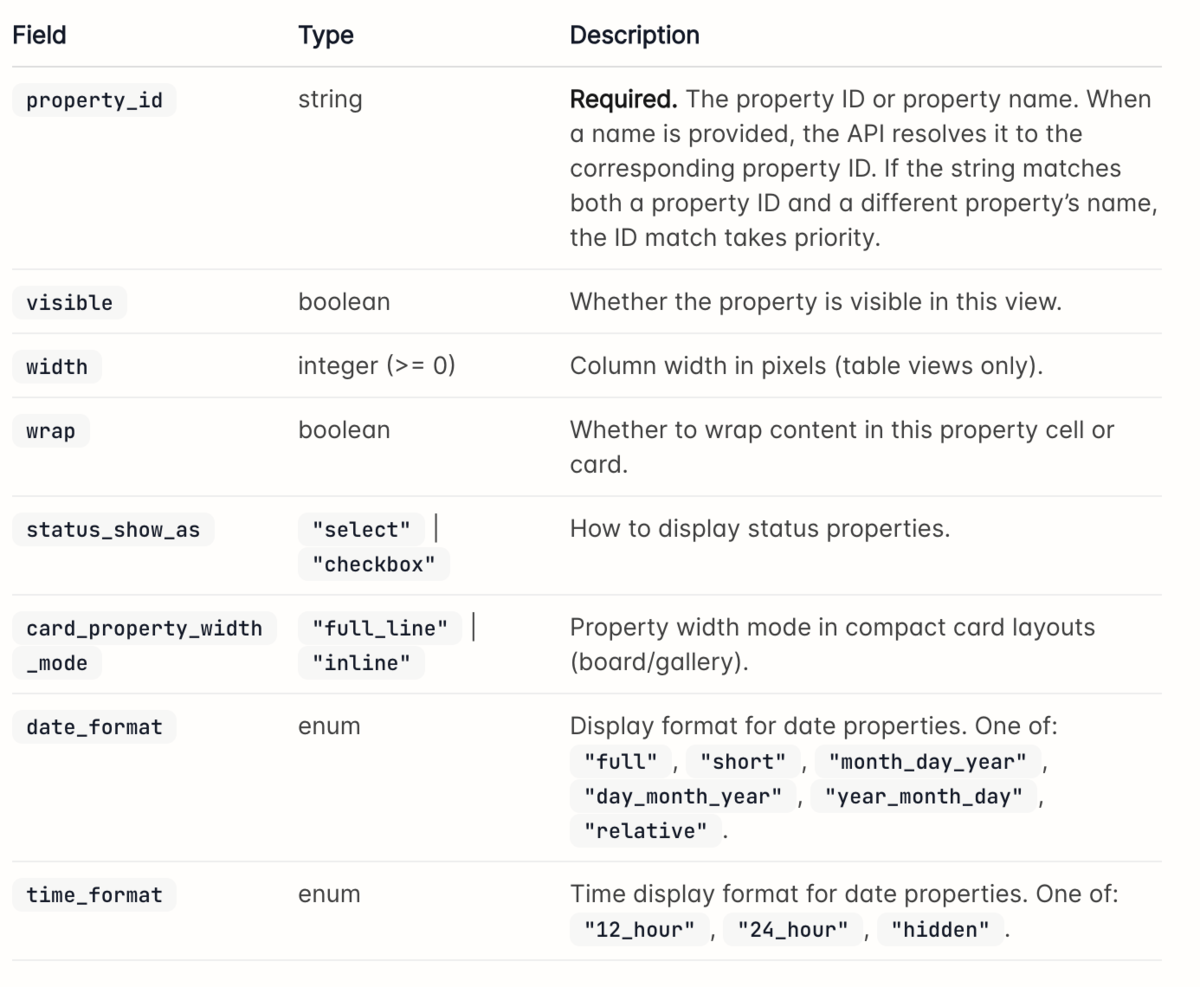Click the date_format field code
This screenshot has width=1200, height=987.
pos(94,727)
